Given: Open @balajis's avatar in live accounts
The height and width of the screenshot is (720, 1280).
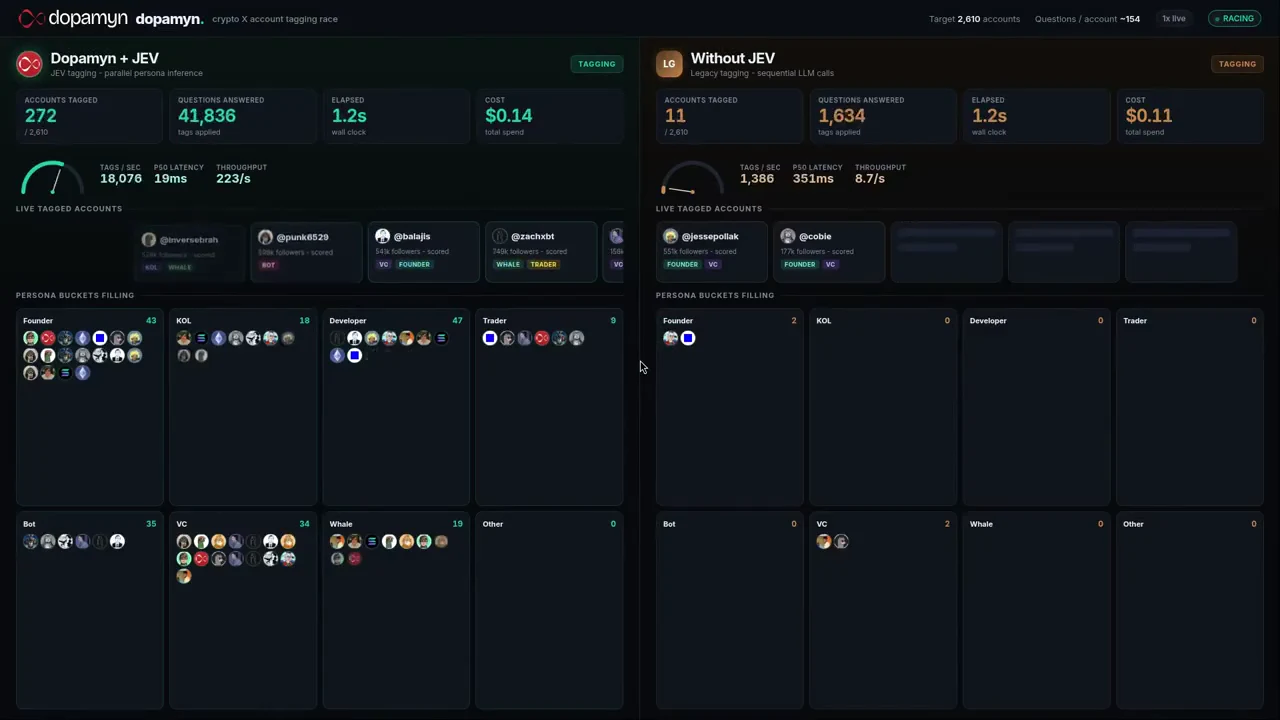Looking at the screenshot, I should click(382, 236).
